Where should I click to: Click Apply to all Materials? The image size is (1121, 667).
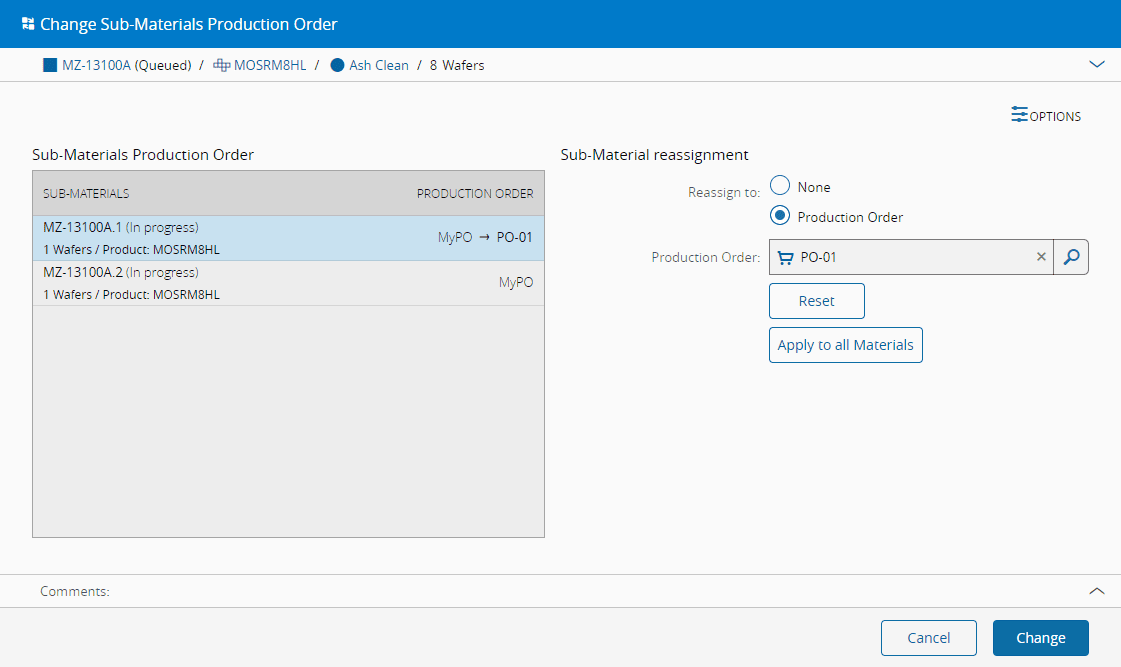(x=845, y=345)
